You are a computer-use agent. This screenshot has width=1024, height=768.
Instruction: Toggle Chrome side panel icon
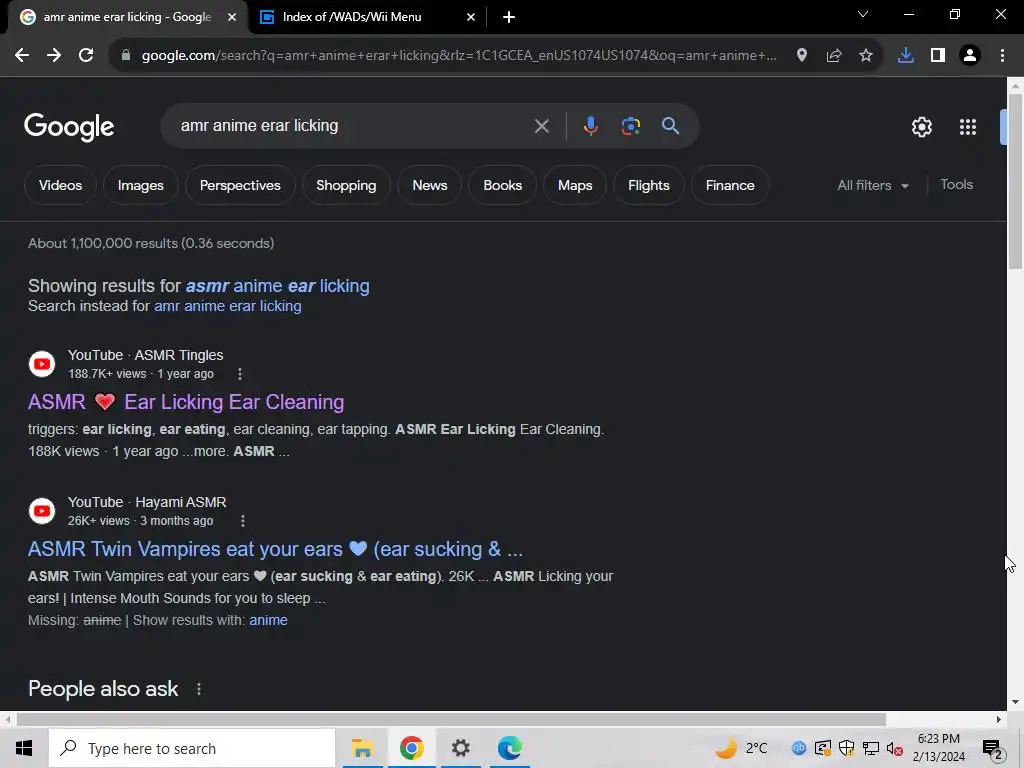(x=938, y=56)
